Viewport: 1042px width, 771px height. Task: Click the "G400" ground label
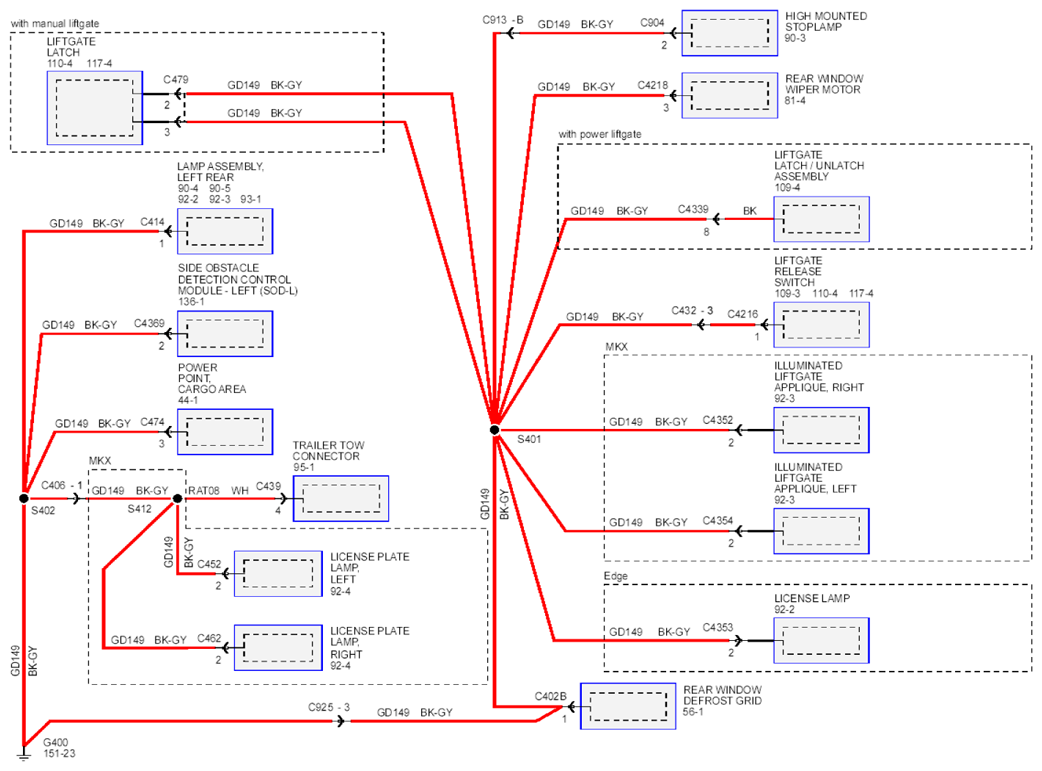[x=56, y=743]
